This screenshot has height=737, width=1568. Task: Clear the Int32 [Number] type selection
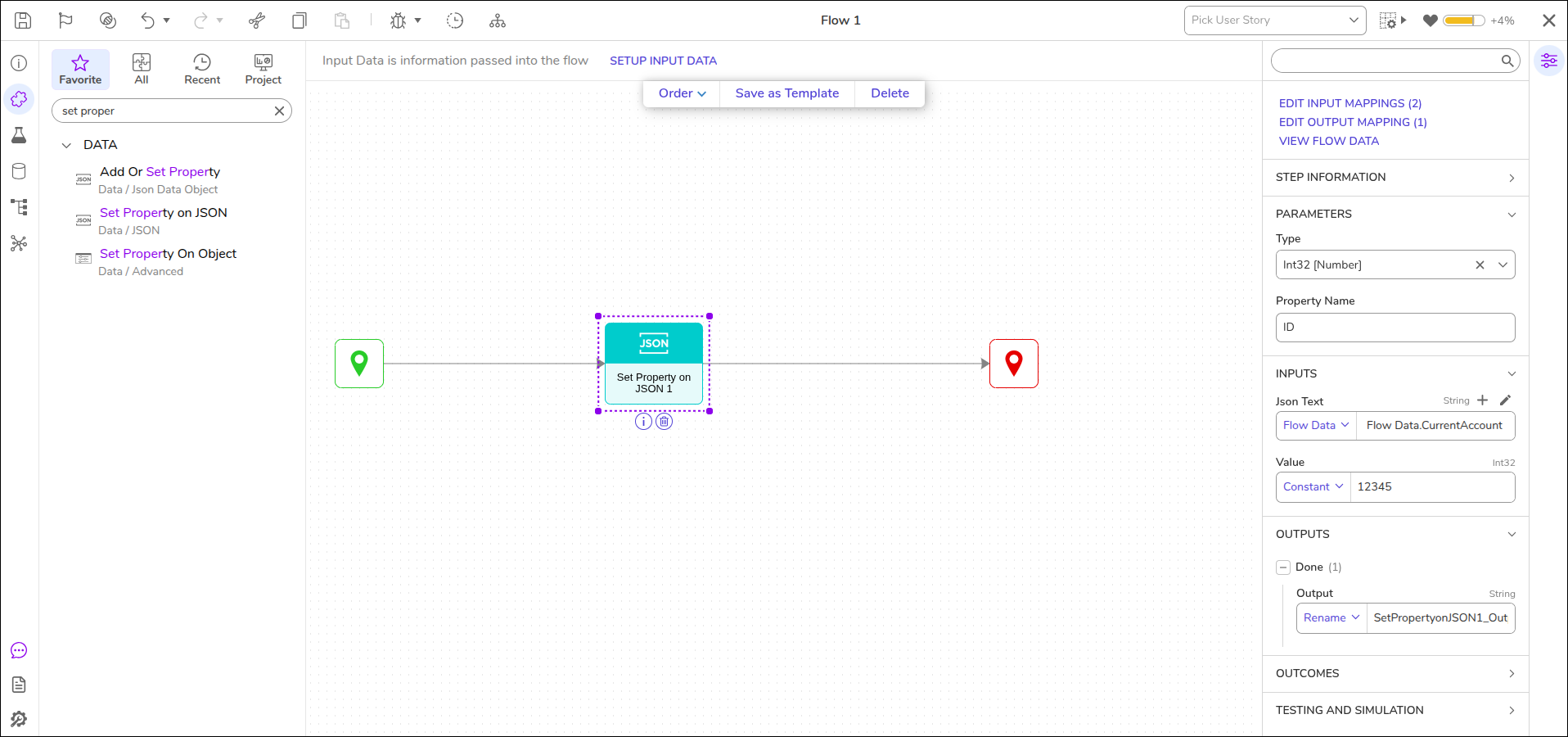pyautogui.click(x=1480, y=265)
